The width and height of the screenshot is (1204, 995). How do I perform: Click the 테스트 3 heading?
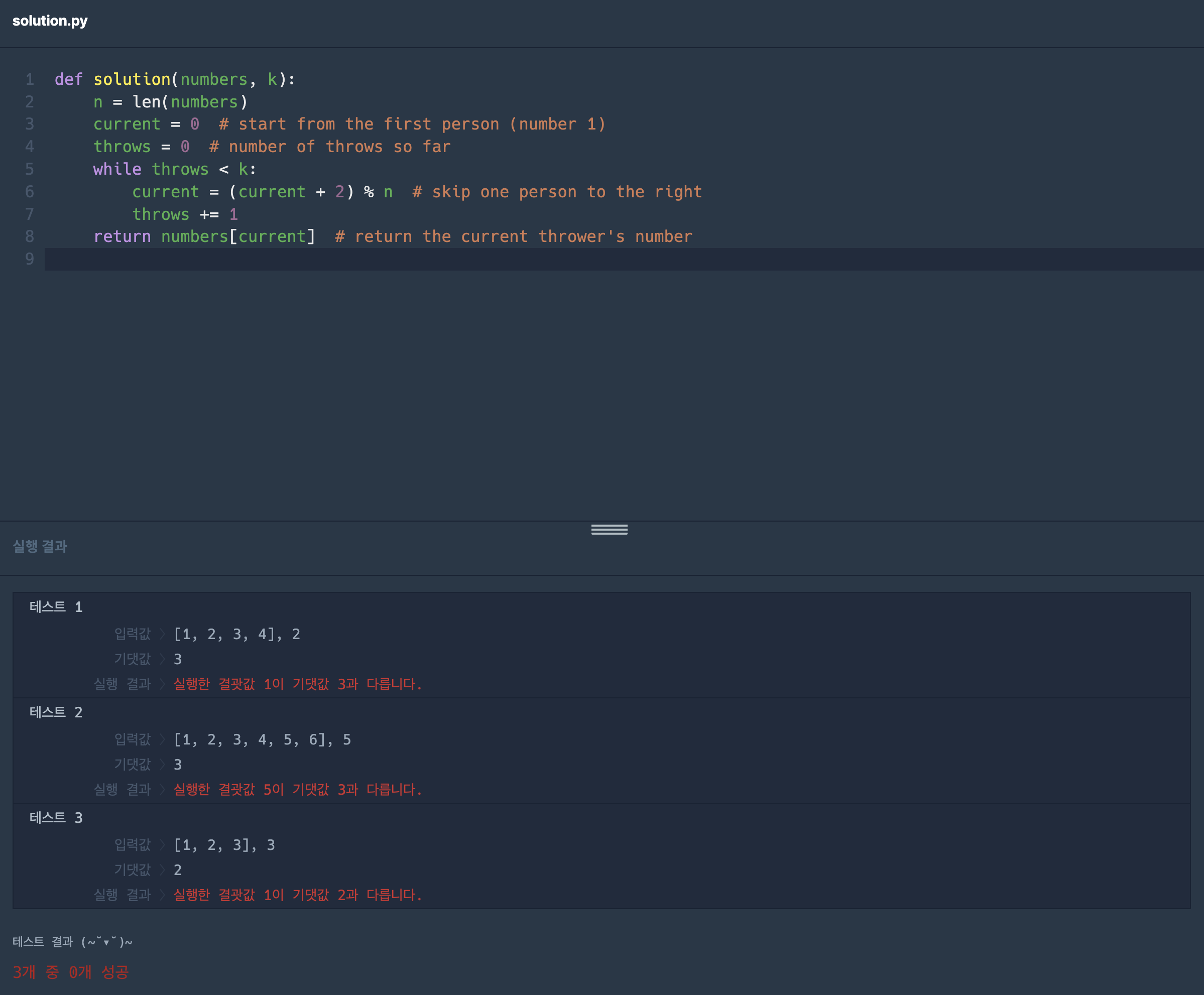coord(56,817)
